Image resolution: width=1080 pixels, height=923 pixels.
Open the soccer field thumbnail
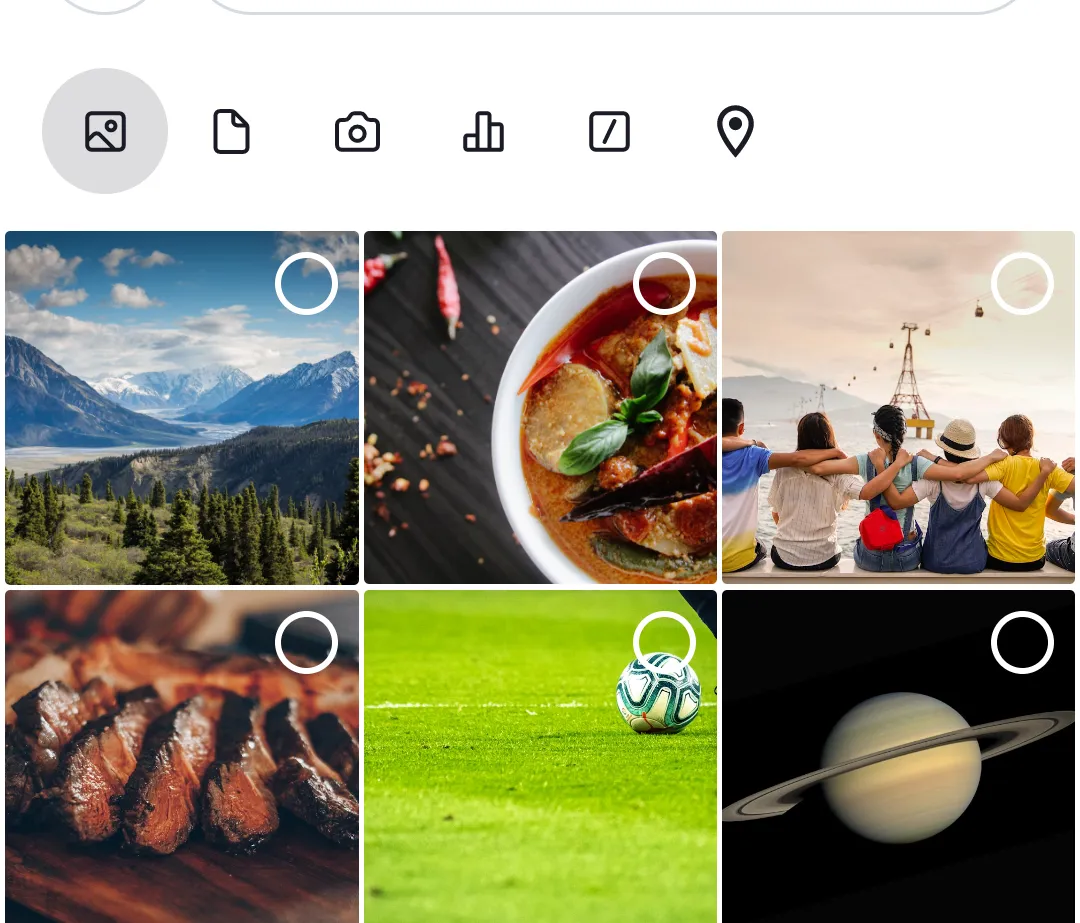540,756
